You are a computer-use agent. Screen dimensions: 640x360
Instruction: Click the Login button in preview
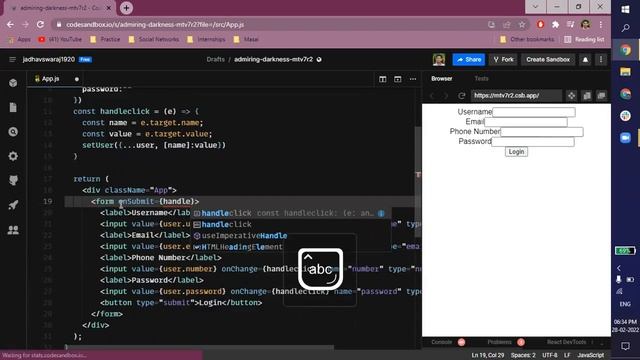[x=516, y=151]
